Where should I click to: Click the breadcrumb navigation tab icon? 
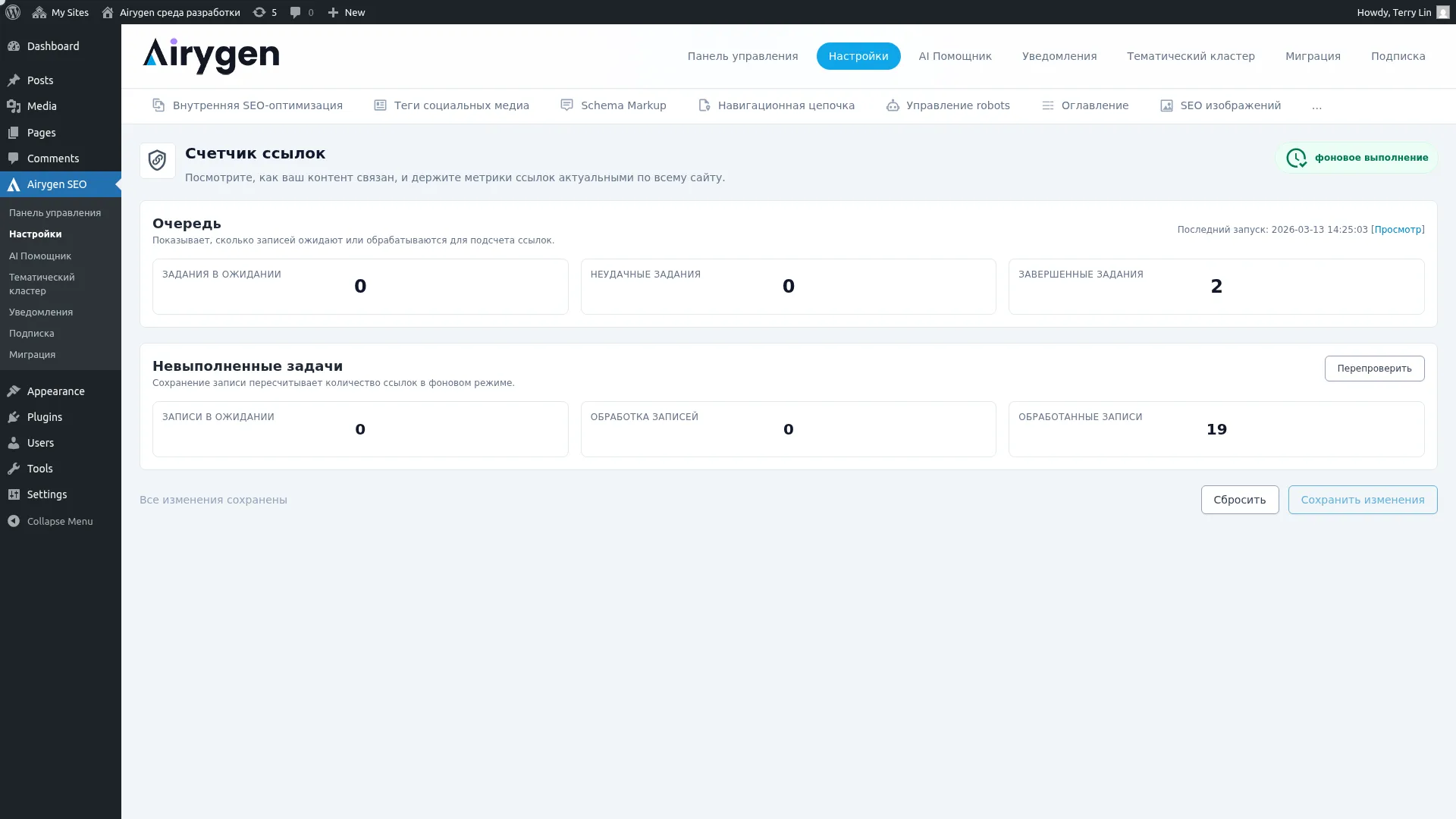pyautogui.click(x=704, y=105)
